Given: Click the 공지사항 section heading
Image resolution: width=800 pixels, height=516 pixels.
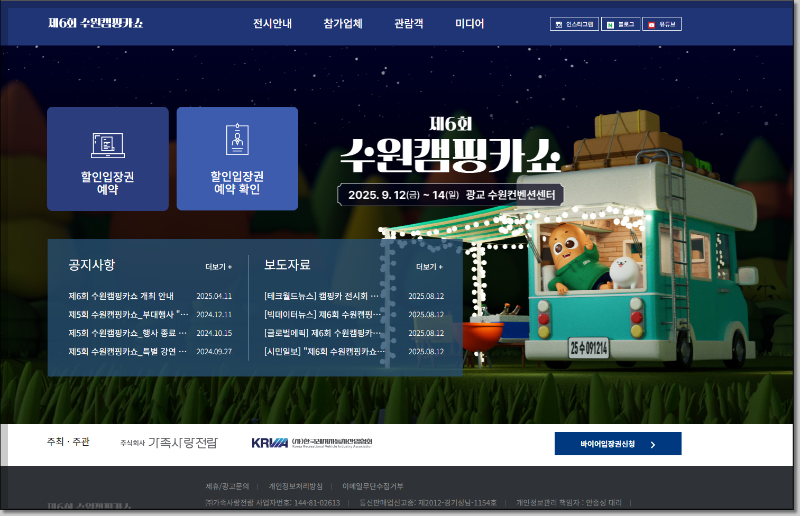Looking at the screenshot, I should tap(92, 265).
